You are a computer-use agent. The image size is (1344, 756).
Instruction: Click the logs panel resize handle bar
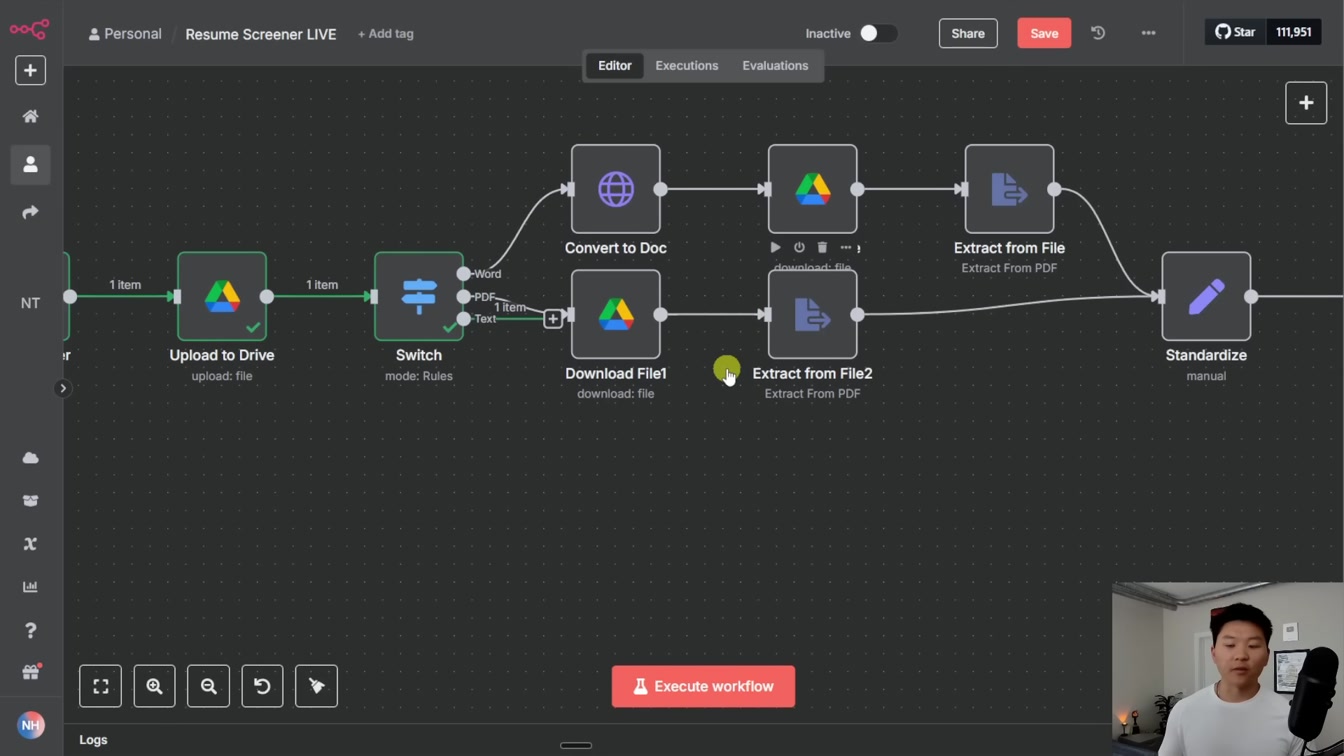[576, 745]
